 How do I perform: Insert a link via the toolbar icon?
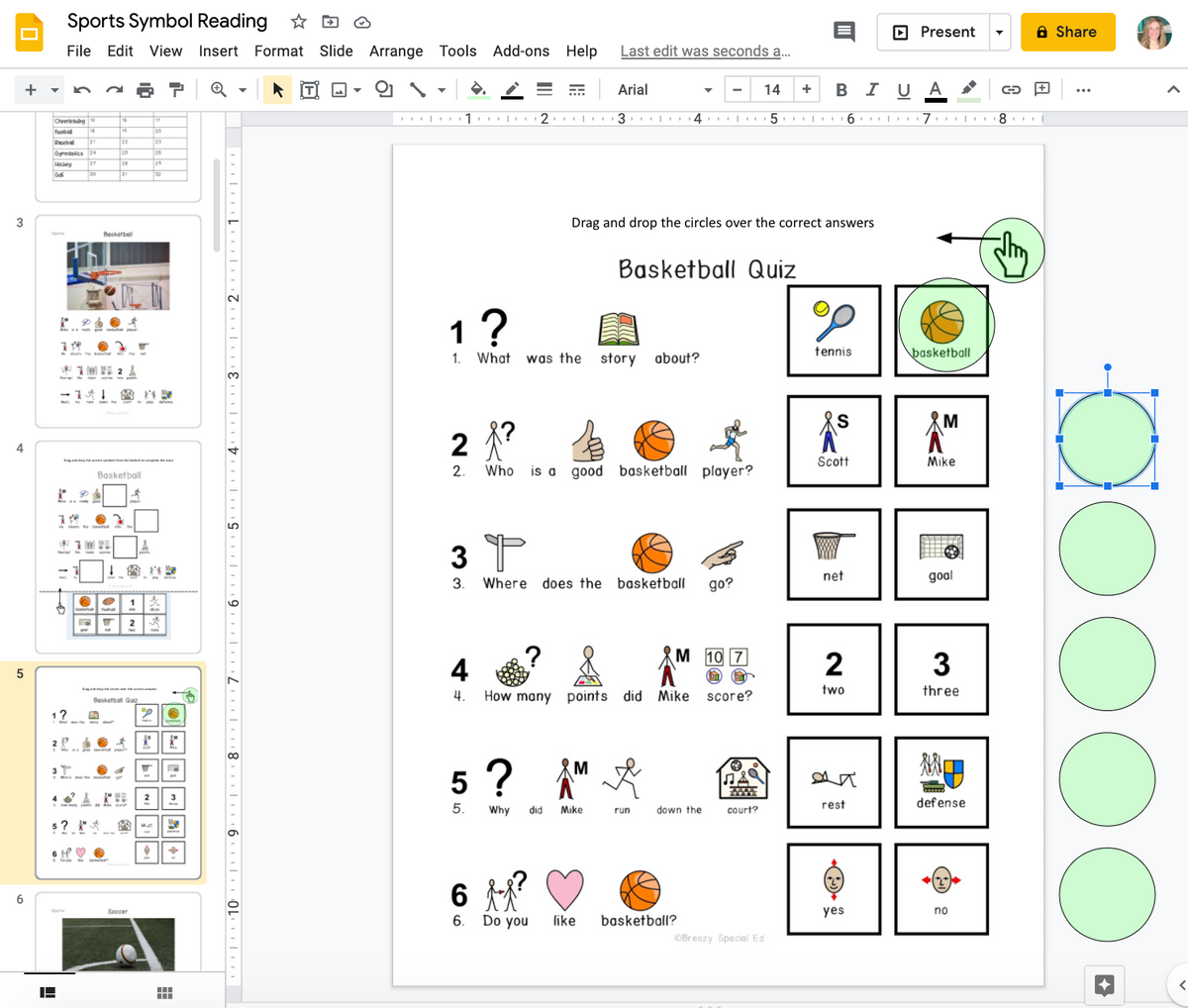(x=1011, y=89)
